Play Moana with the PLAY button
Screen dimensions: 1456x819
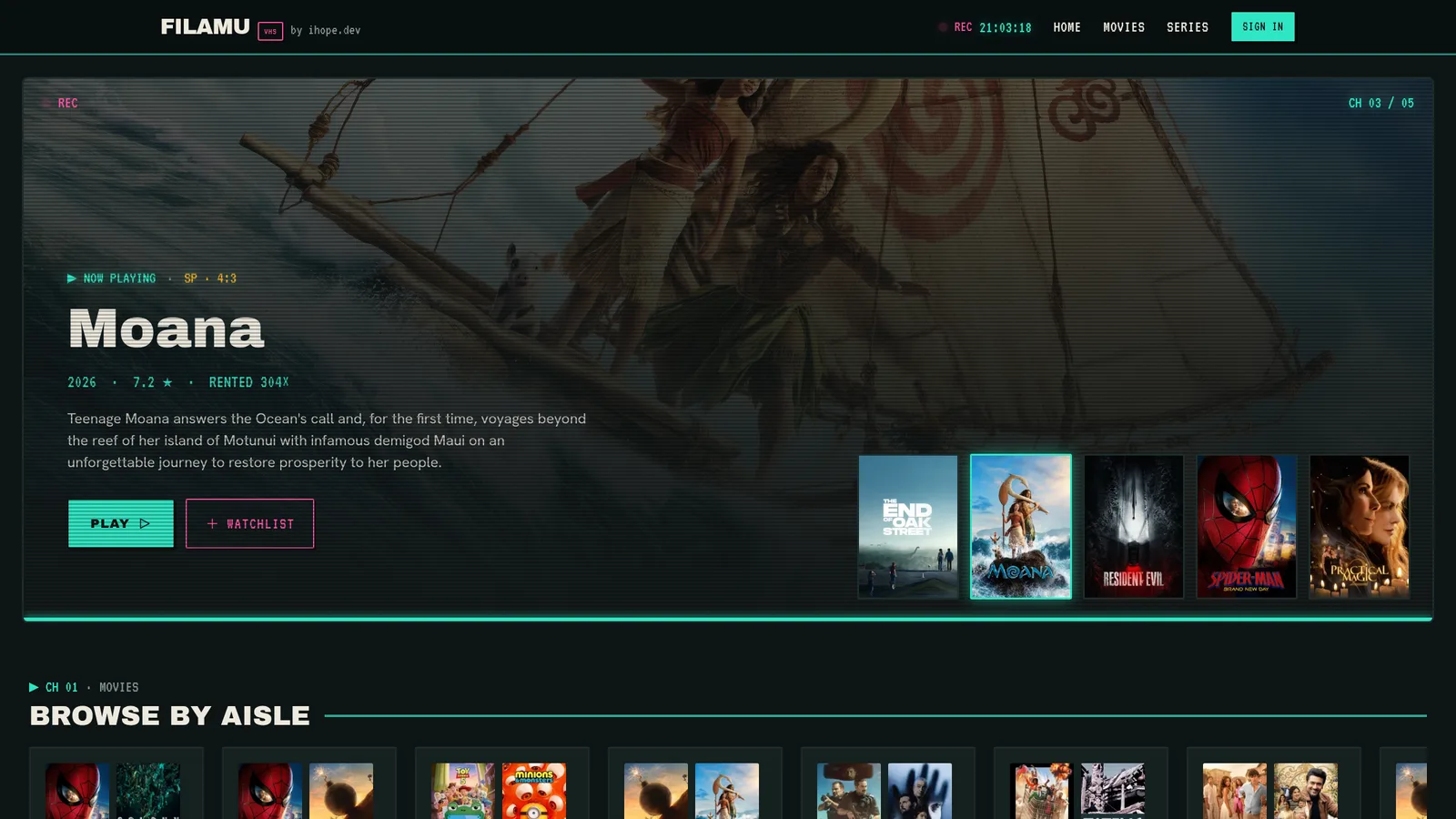(121, 523)
